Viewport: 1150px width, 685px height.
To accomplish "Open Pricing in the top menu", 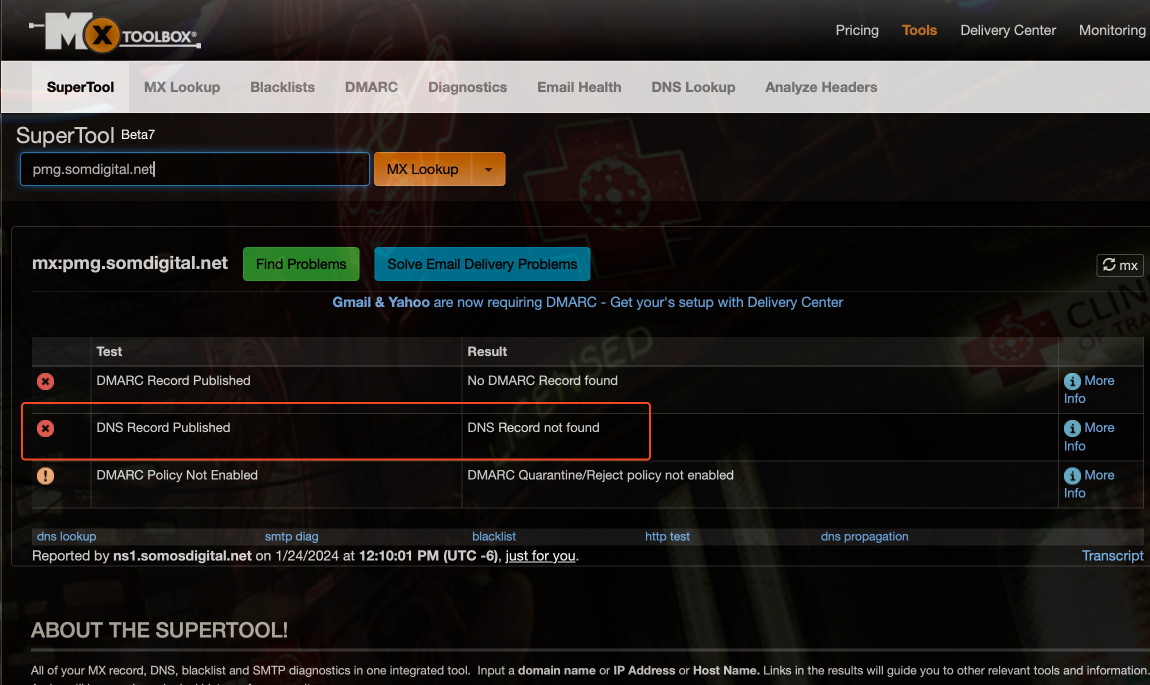I will (x=857, y=30).
